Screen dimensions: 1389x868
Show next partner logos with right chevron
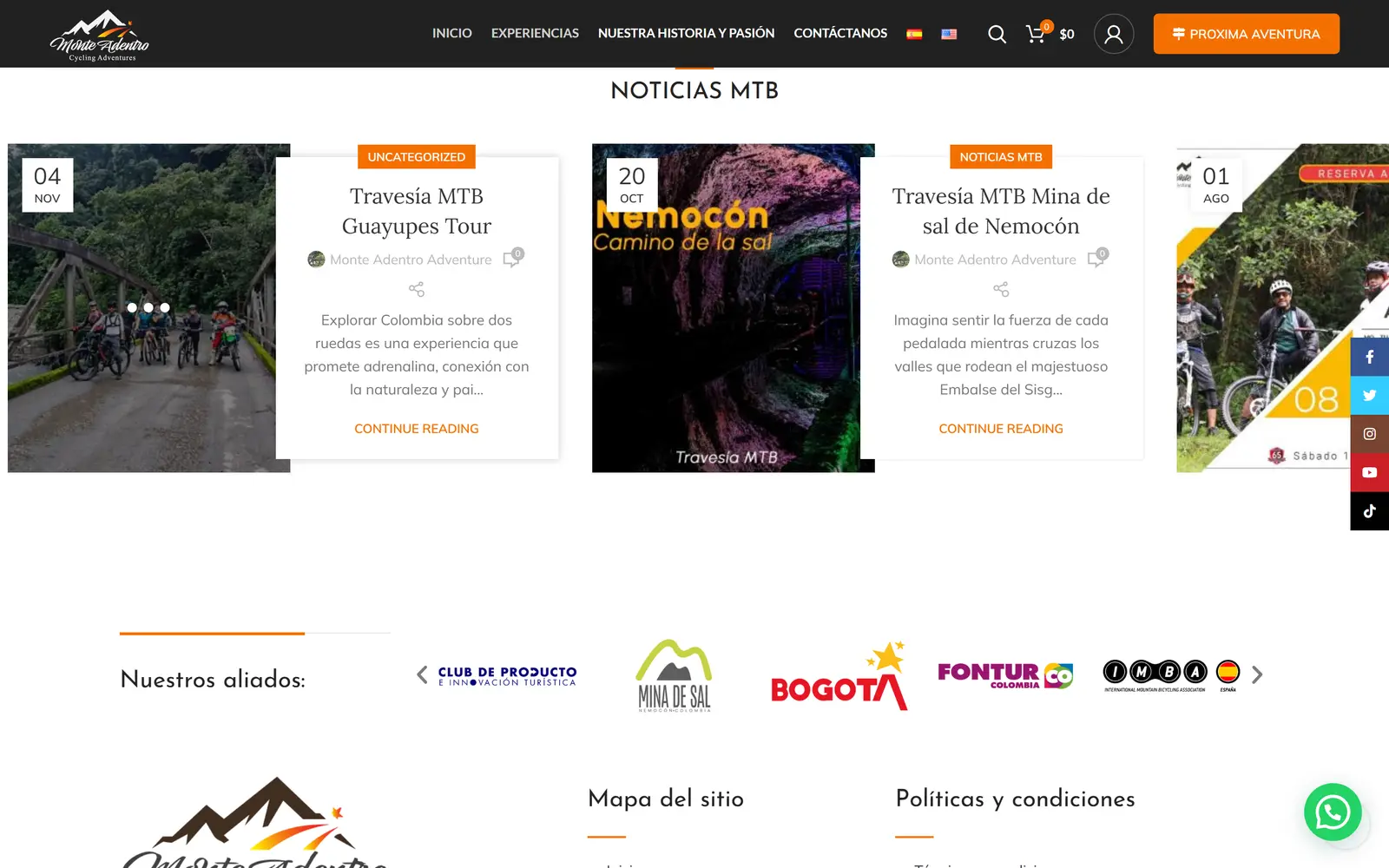tap(1257, 674)
